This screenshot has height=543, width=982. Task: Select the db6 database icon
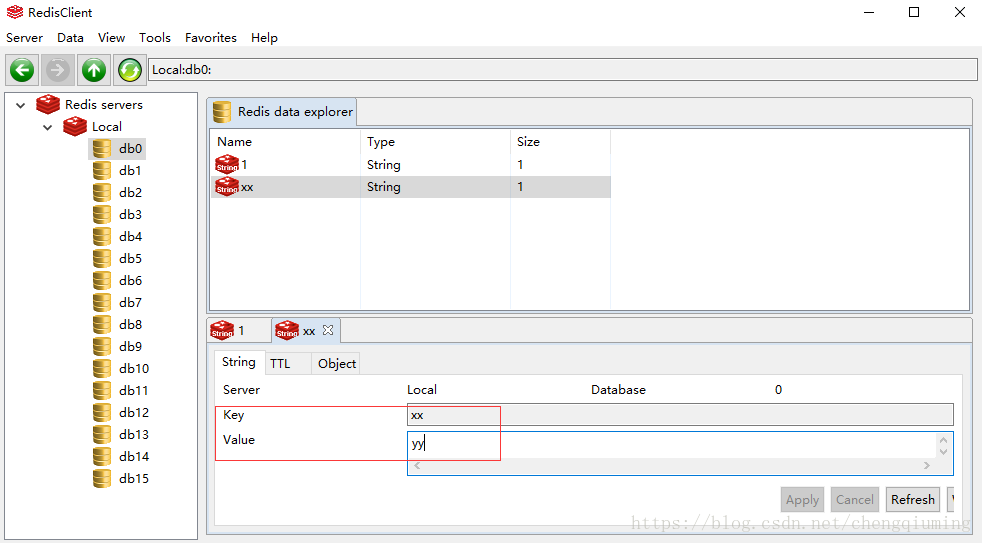click(x=101, y=280)
